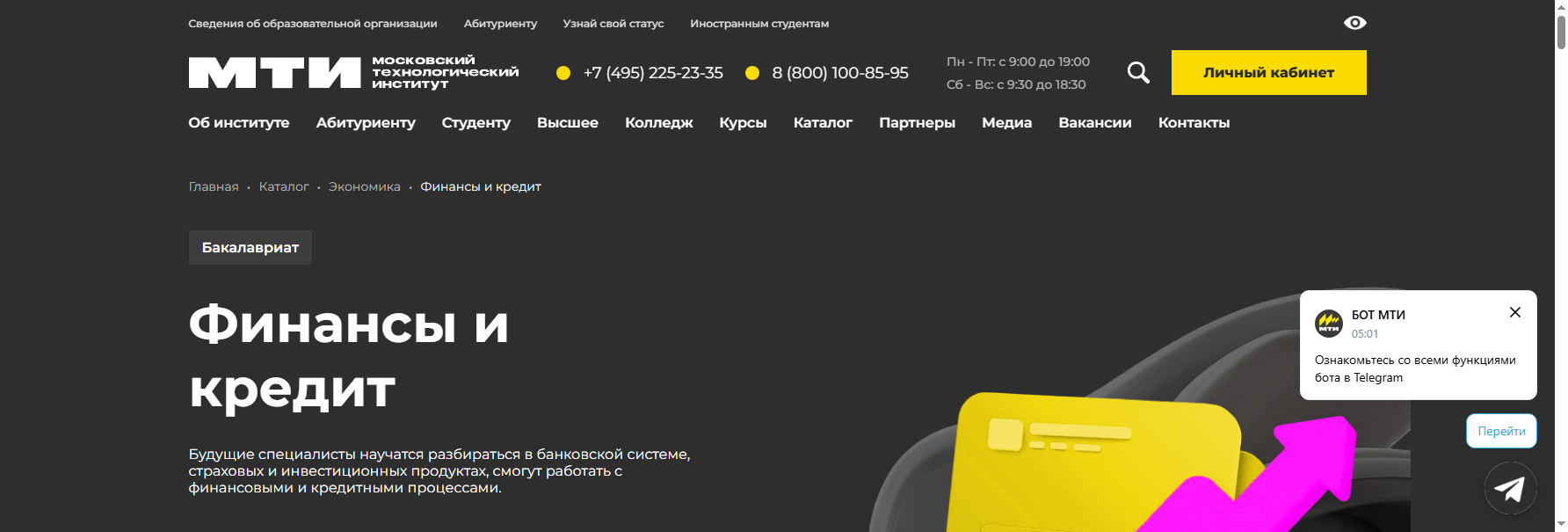This screenshot has width=1568, height=532.
Task: Expand the Студенту menu item
Action: (x=476, y=122)
